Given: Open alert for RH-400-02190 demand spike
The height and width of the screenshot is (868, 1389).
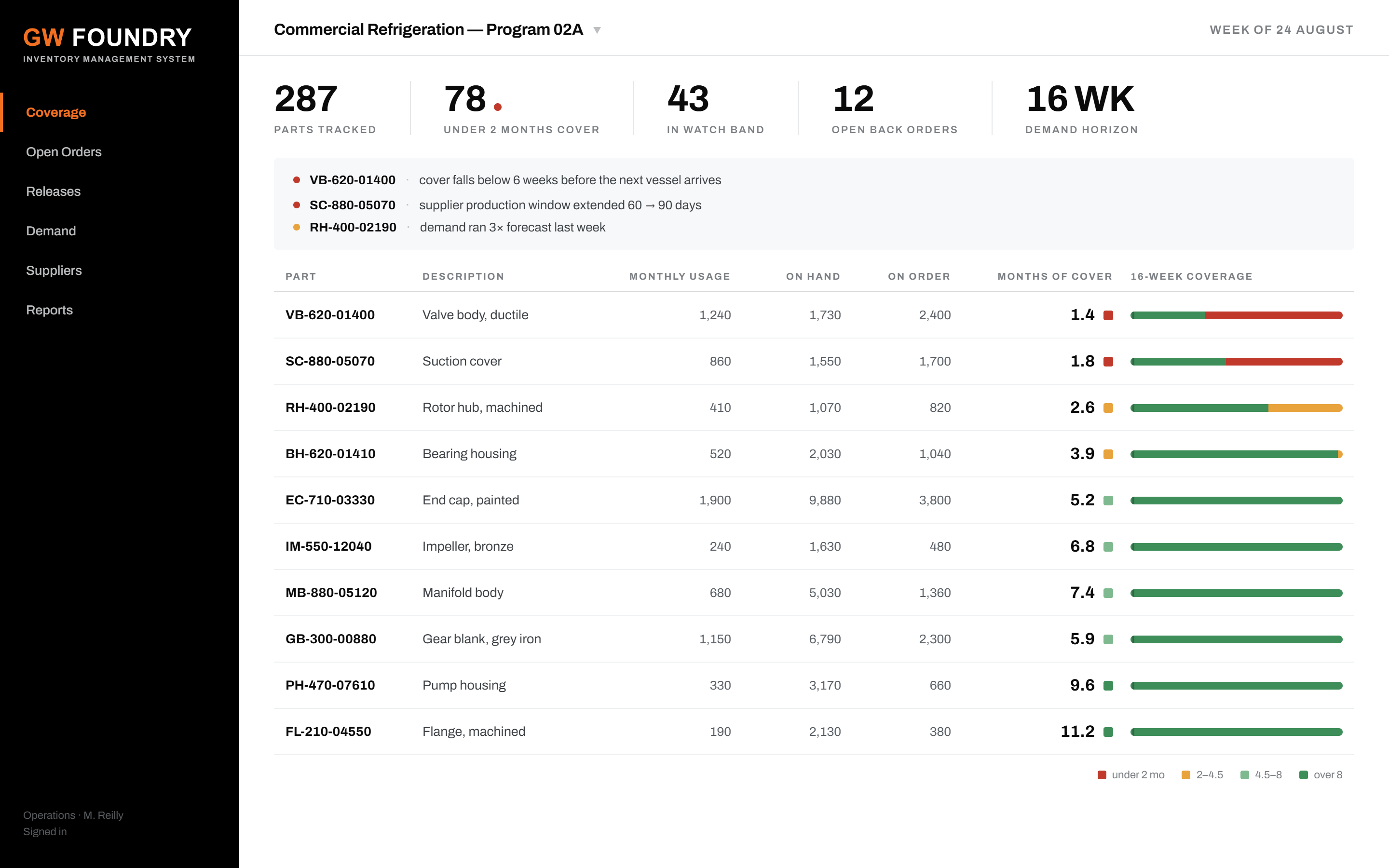Looking at the screenshot, I should pyautogui.click(x=449, y=227).
